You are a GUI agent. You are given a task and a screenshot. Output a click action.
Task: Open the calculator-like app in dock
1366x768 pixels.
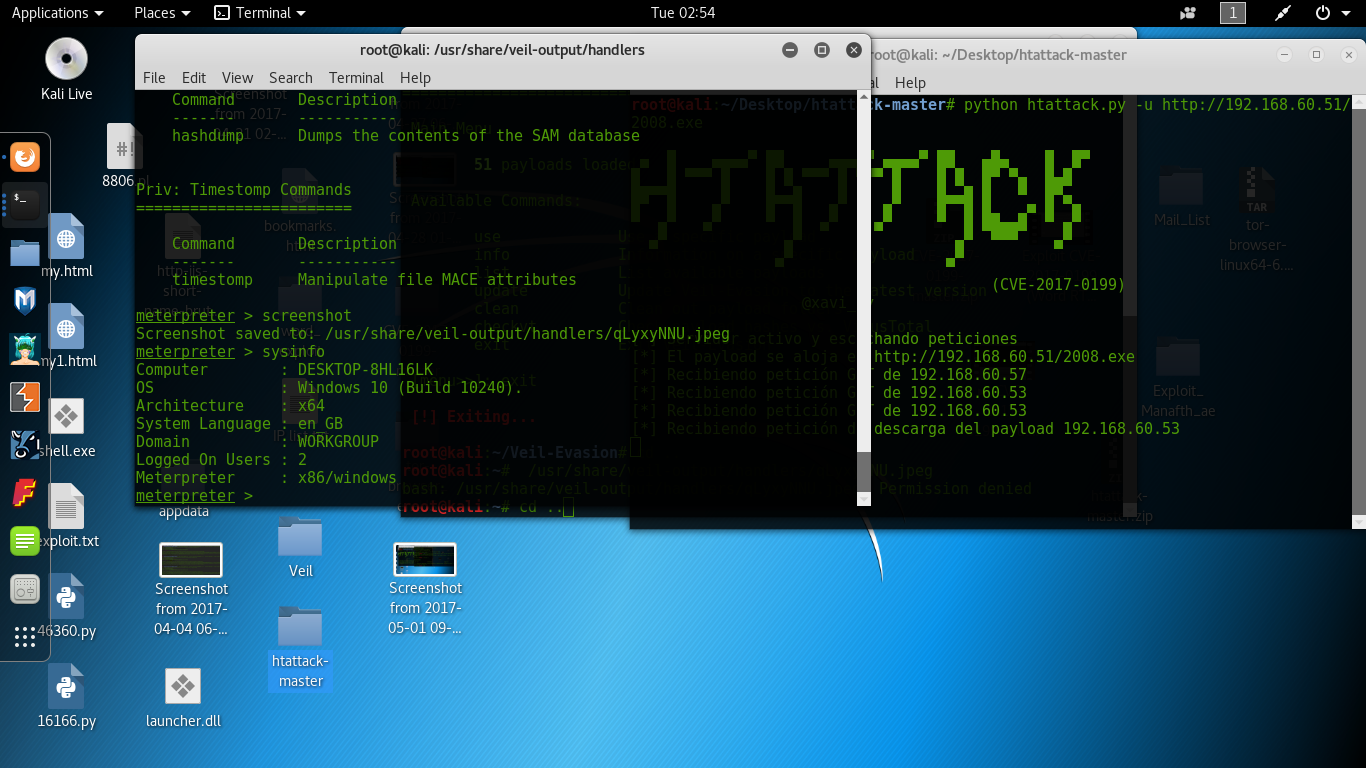[x=25, y=589]
